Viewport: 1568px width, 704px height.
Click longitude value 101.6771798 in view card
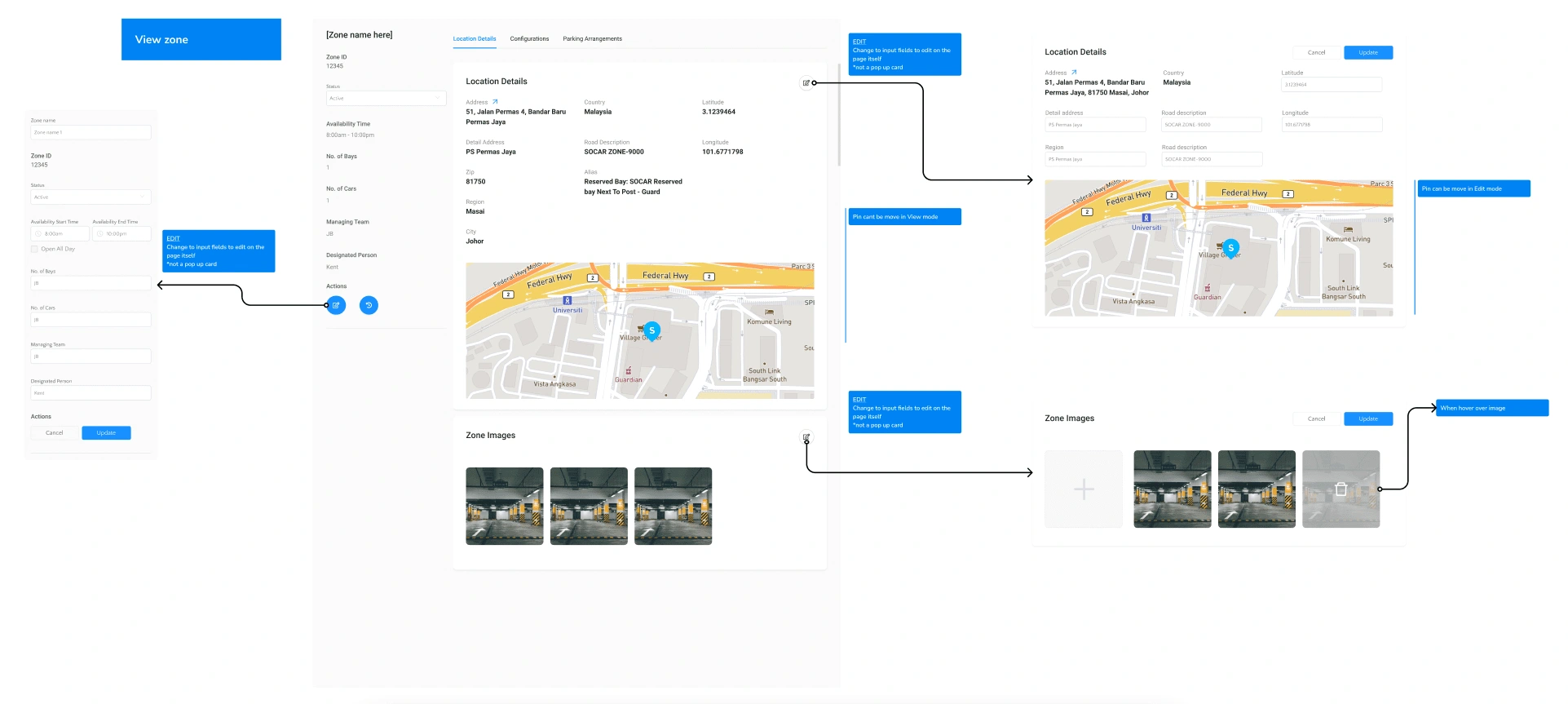[x=722, y=152]
